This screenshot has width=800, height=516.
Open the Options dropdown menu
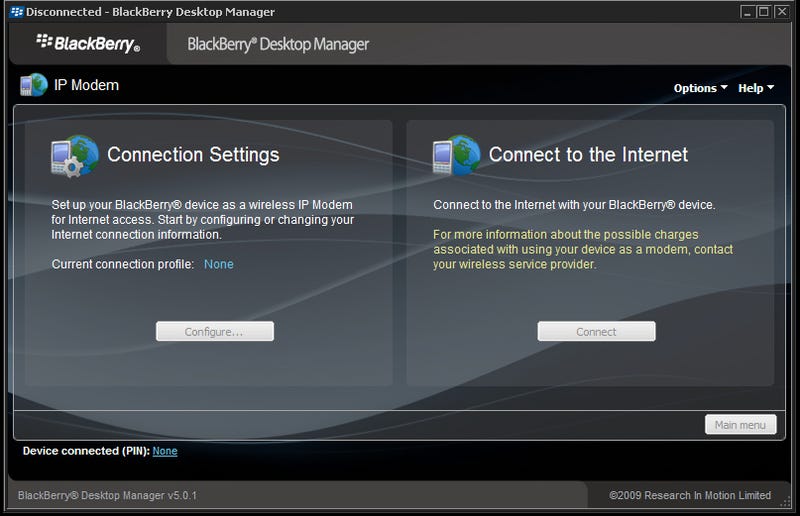(700, 88)
